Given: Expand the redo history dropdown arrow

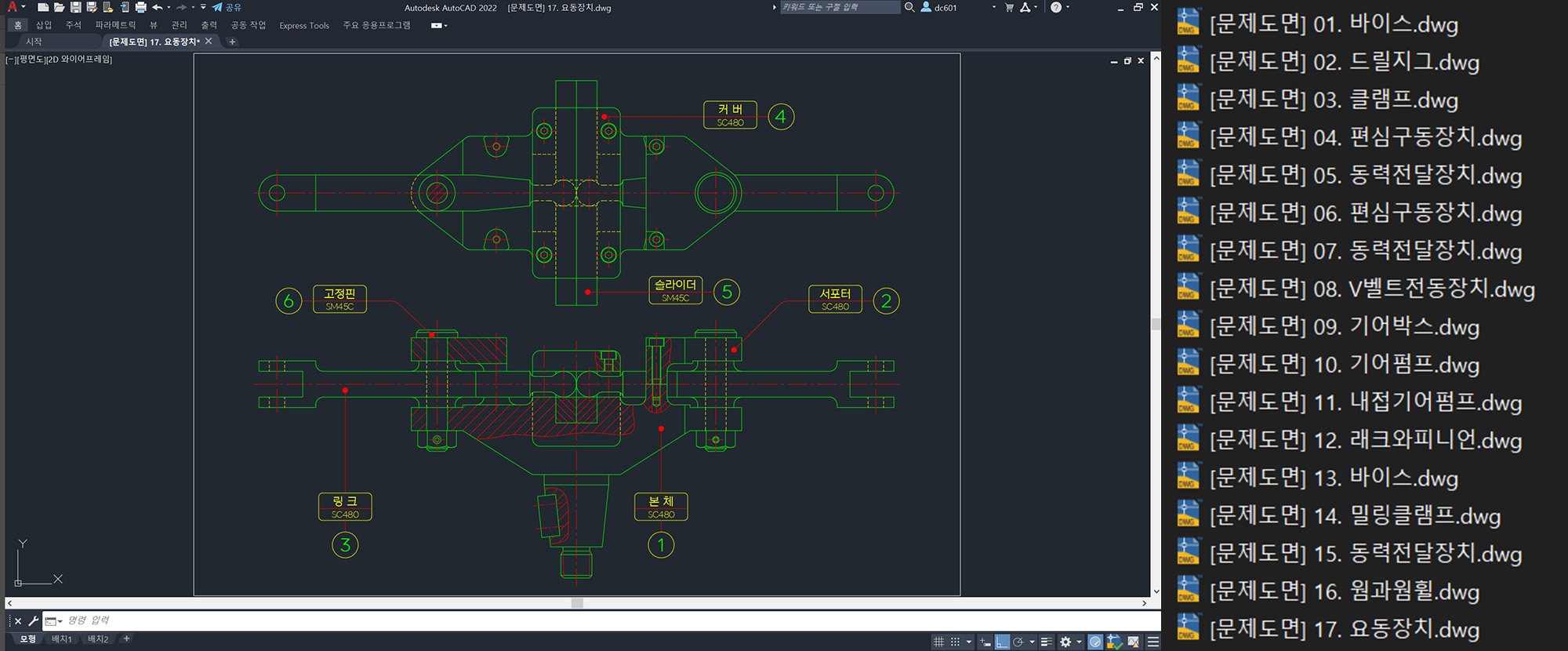Looking at the screenshot, I should coord(193,7).
